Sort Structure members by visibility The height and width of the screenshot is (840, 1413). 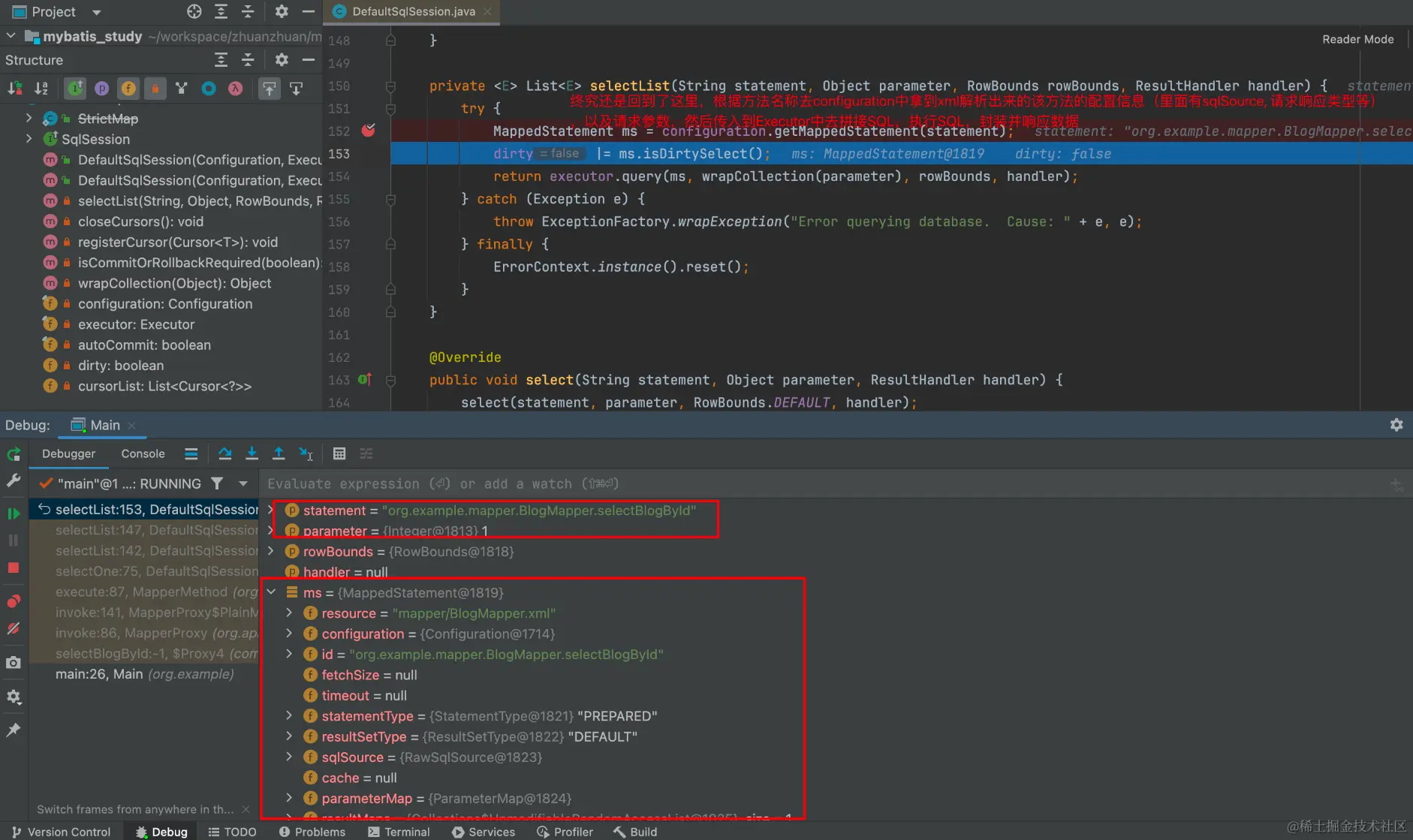pos(15,89)
